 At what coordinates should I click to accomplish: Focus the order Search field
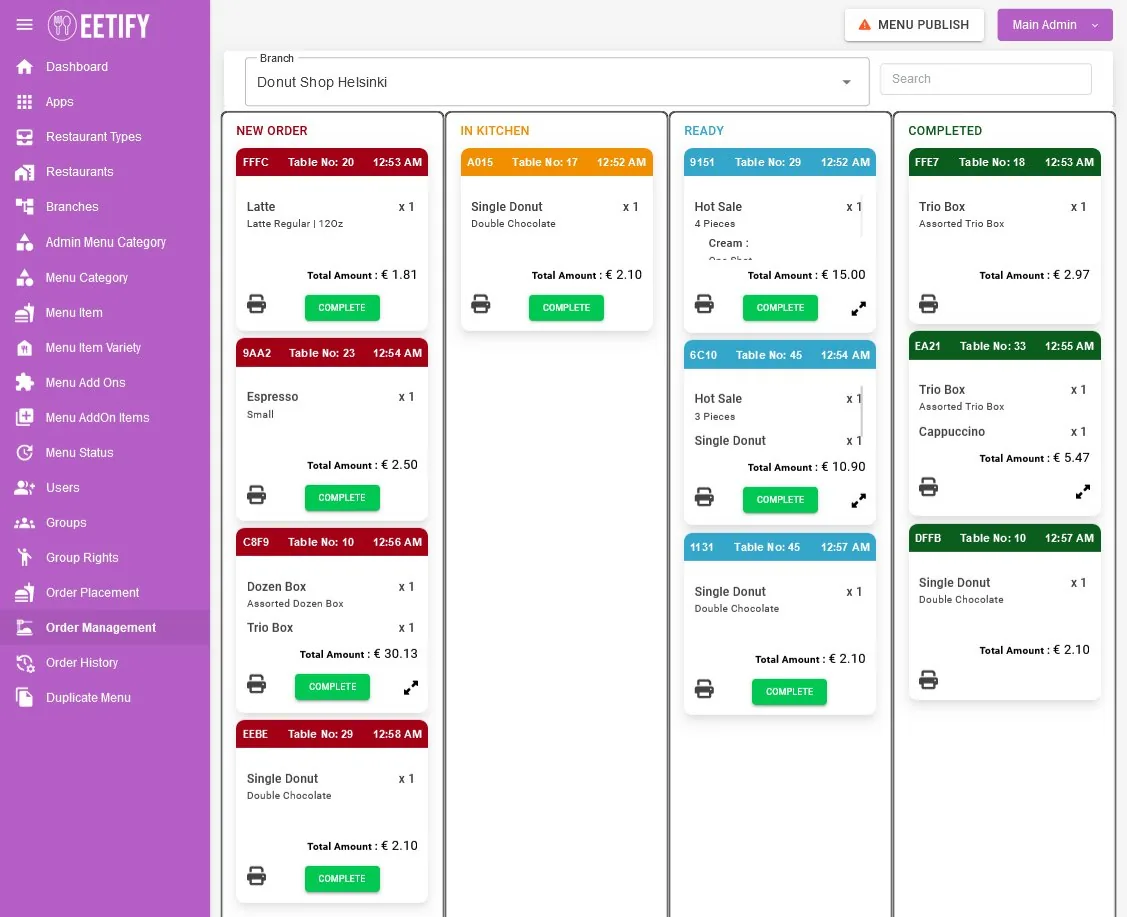coord(985,79)
